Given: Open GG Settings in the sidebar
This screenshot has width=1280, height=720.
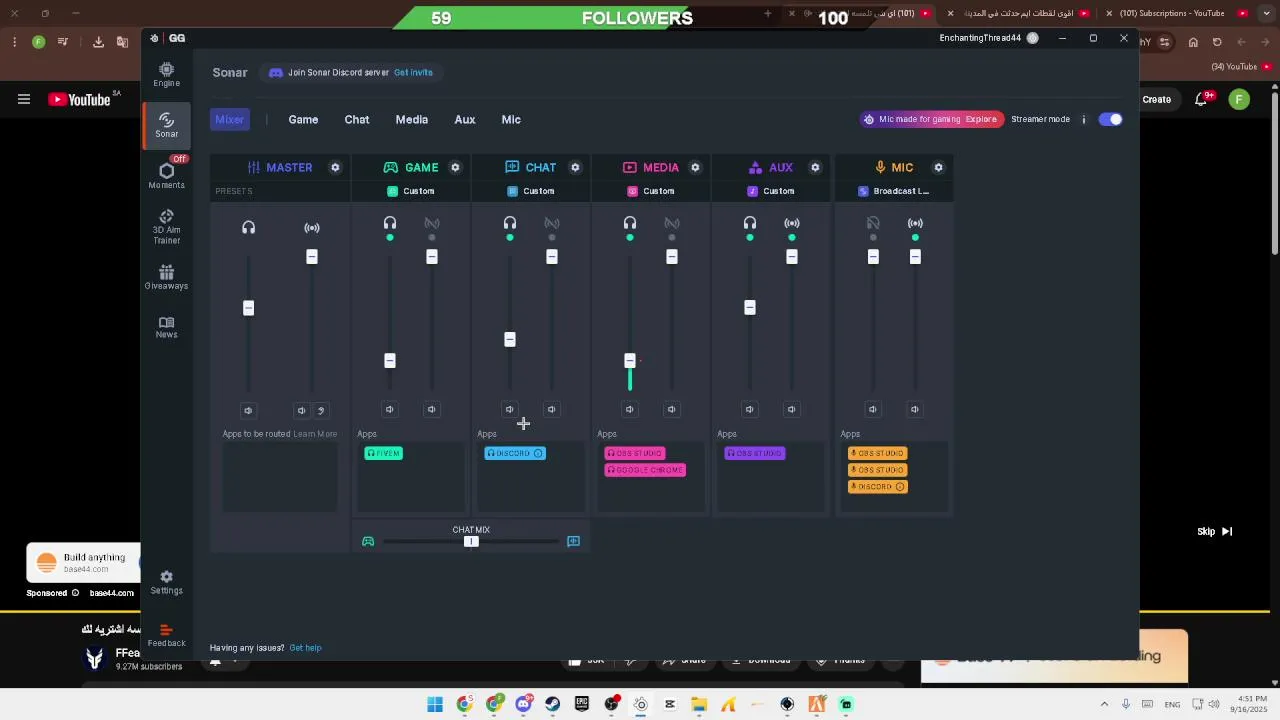Looking at the screenshot, I should click(x=166, y=583).
